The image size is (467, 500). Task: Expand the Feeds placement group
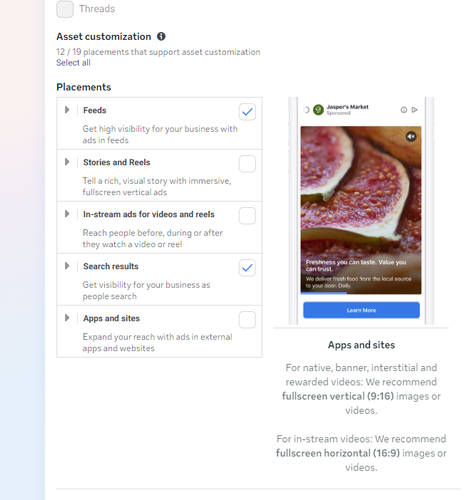pos(67,110)
